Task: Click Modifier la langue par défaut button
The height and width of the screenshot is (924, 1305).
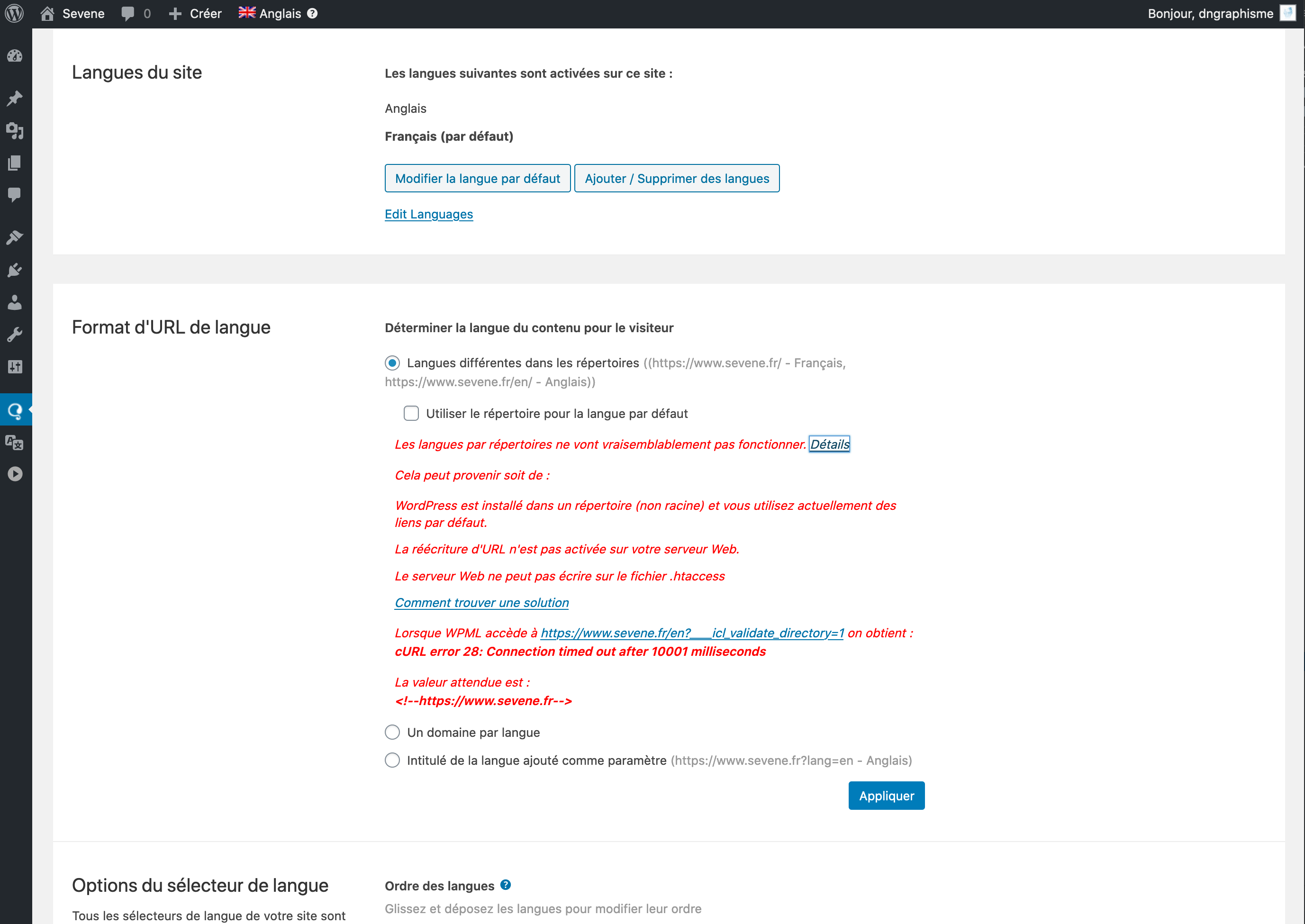Action: (x=477, y=178)
